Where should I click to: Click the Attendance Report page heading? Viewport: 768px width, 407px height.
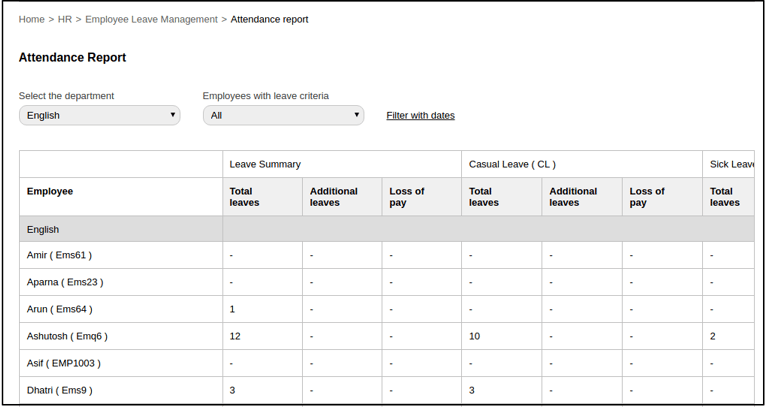(x=72, y=58)
